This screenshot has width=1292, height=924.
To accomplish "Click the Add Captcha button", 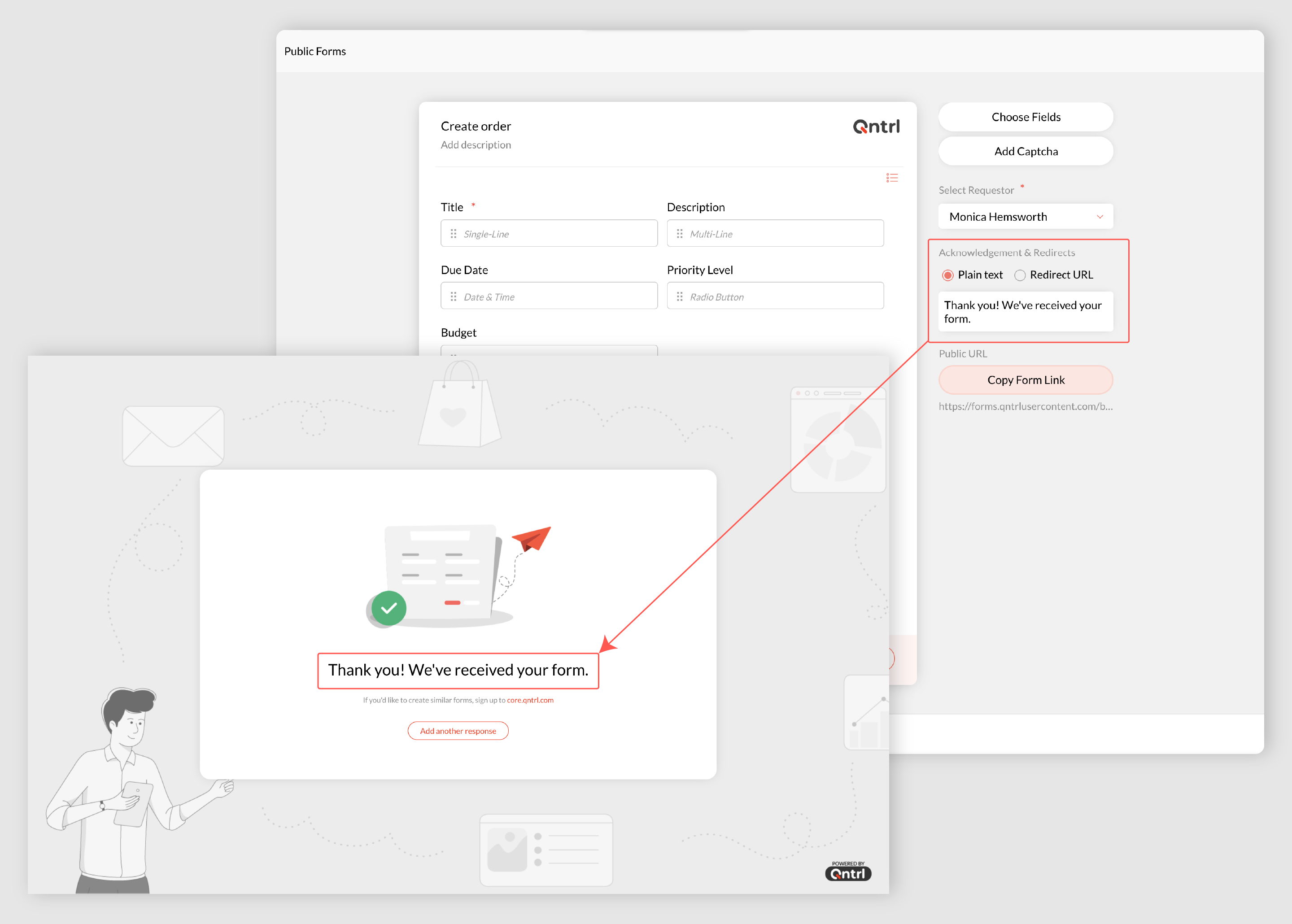I will click(1025, 151).
